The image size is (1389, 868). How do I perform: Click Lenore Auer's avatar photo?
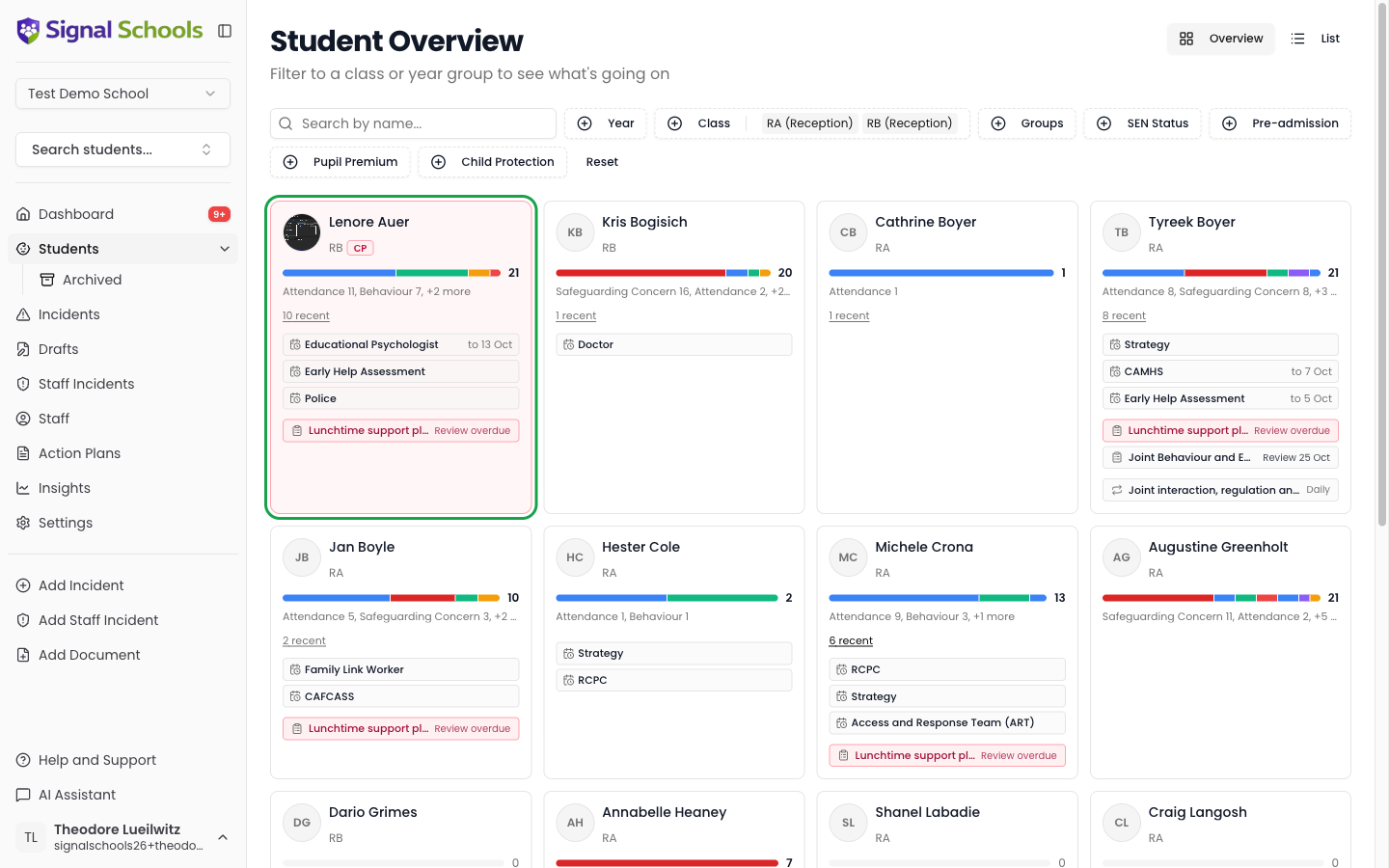tap(302, 232)
